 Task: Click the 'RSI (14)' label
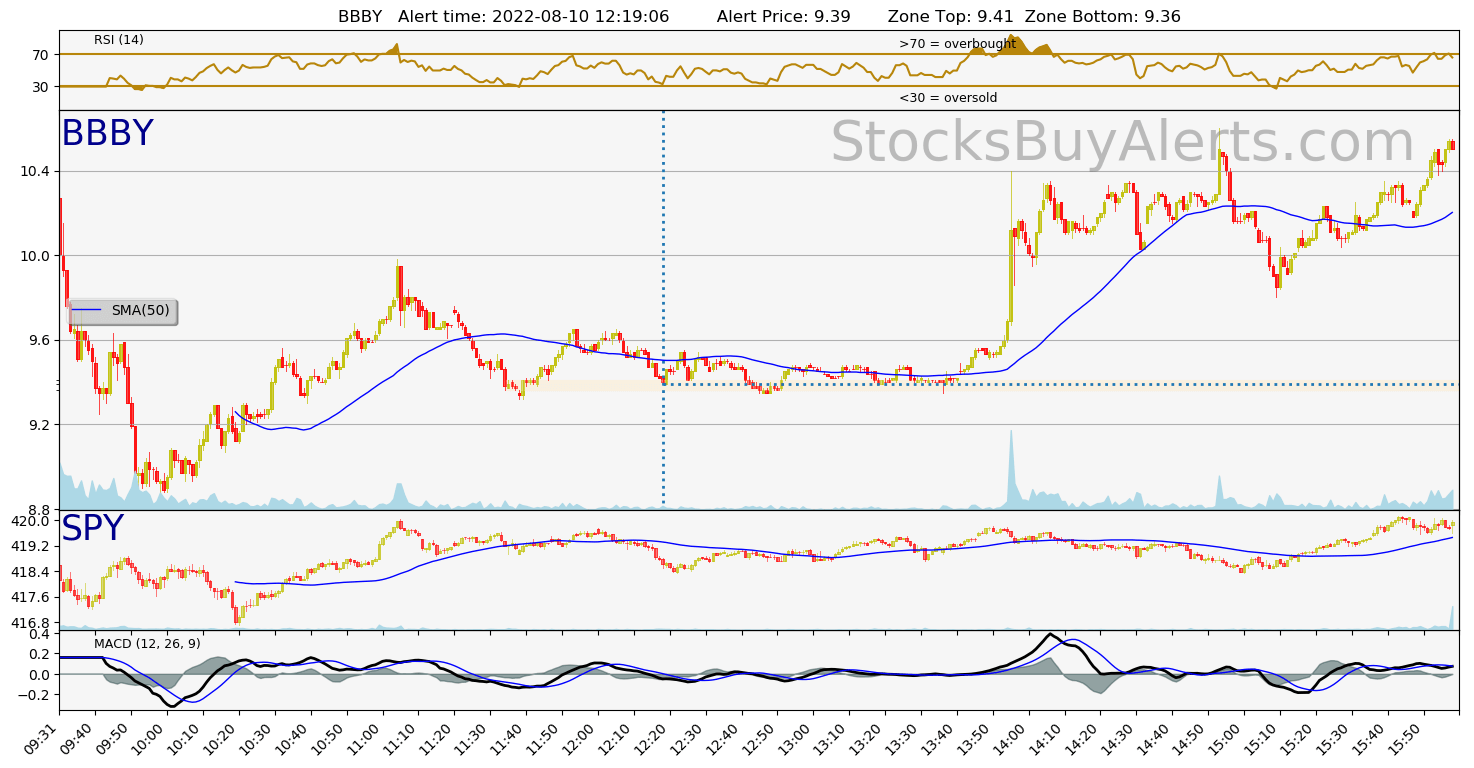(x=119, y=40)
